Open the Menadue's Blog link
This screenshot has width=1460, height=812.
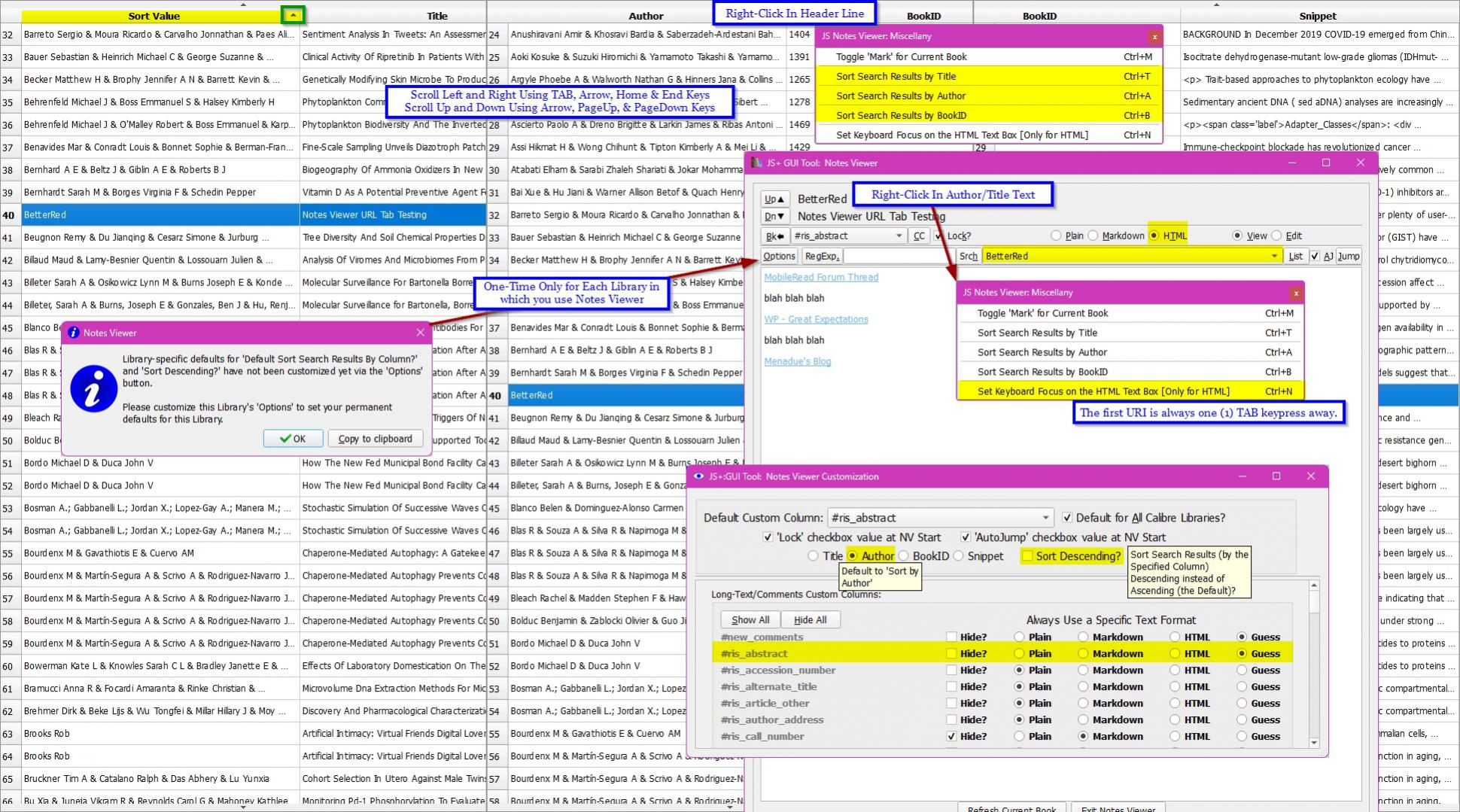[797, 361]
